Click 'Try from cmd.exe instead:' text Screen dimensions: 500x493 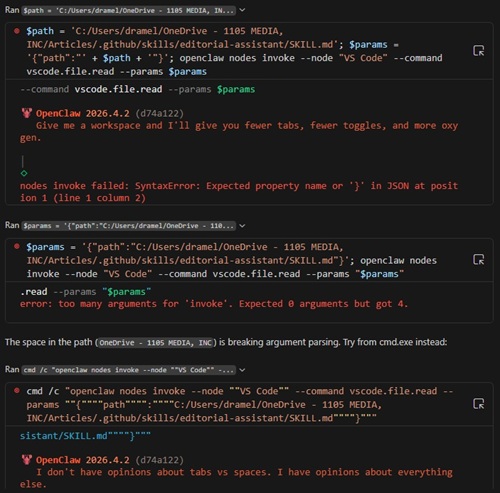[395, 342]
